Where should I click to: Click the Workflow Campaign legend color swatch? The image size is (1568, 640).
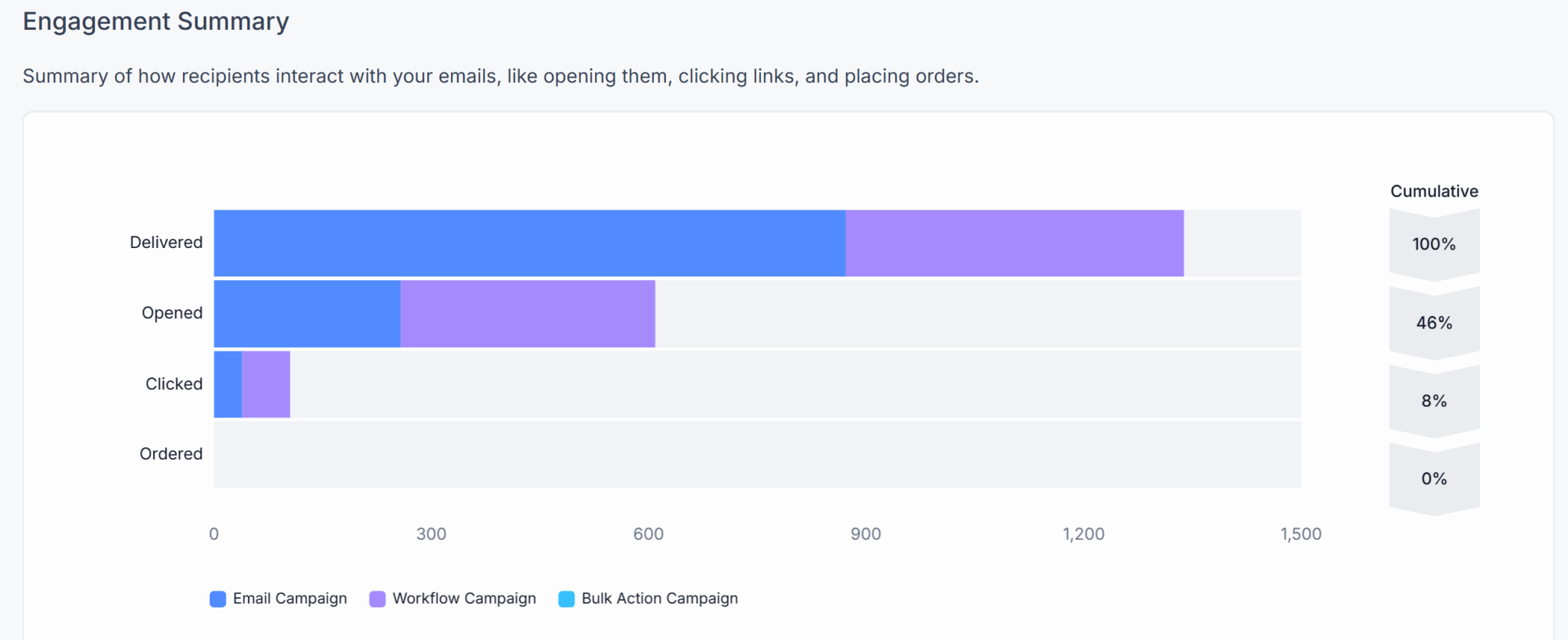377,599
